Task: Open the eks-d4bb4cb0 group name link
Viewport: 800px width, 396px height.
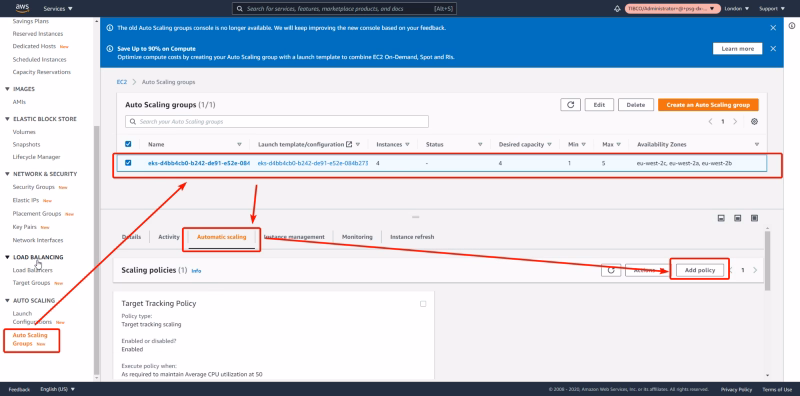Action: pyautogui.click(x=199, y=163)
